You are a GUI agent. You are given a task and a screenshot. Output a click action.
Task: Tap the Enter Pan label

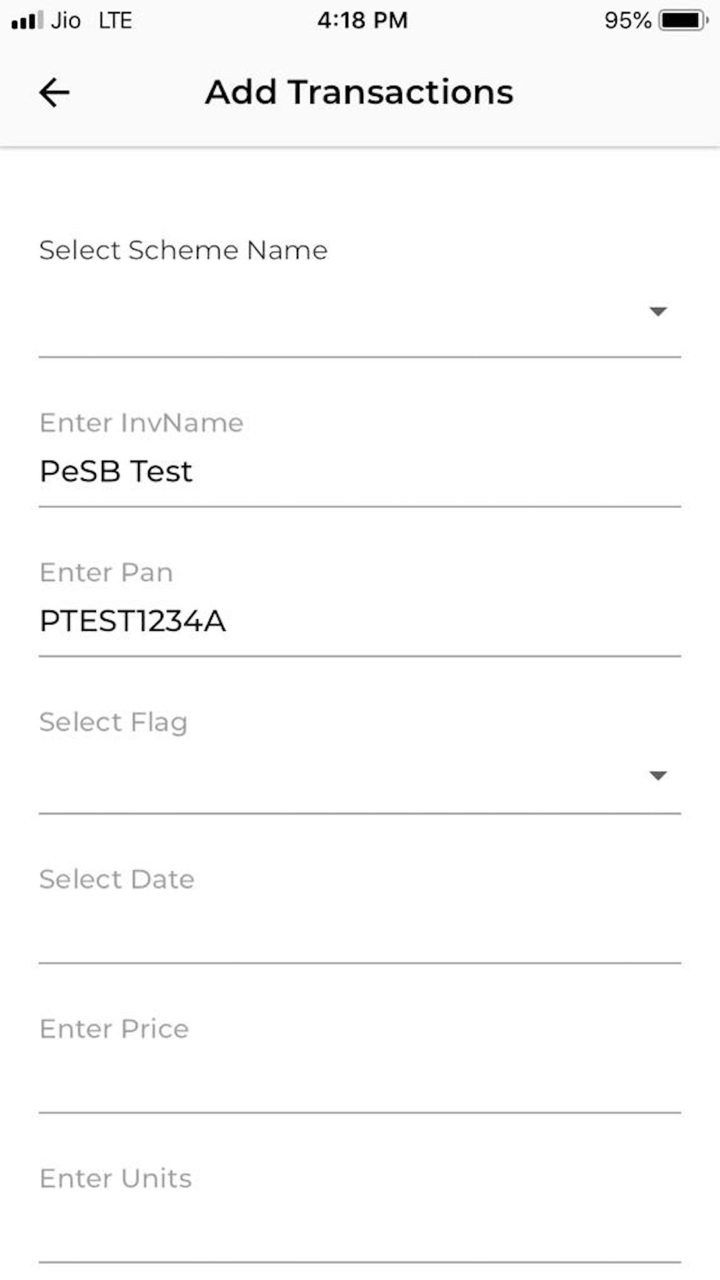pos(106,573)
